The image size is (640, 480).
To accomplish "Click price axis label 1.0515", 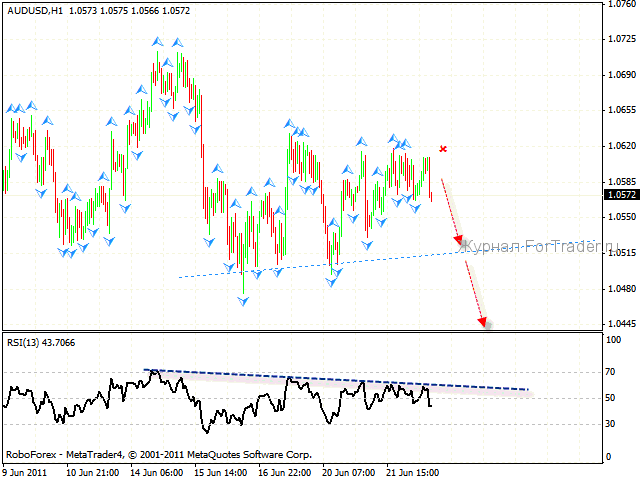I will 622,253.
